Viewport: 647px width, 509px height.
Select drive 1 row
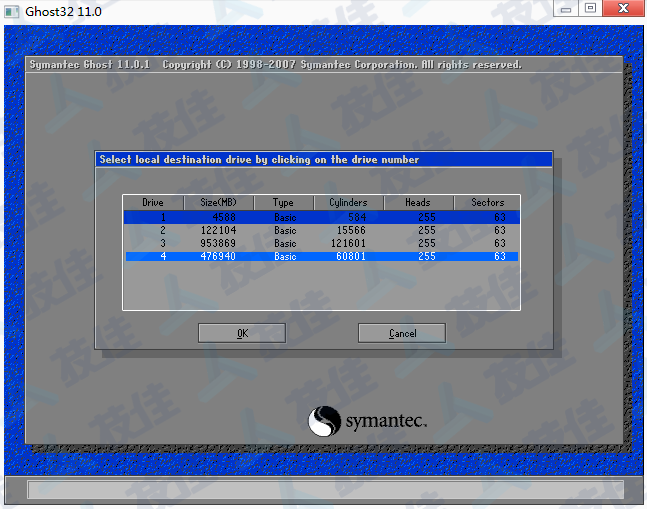pyautogui.click(x=322, y=217)
